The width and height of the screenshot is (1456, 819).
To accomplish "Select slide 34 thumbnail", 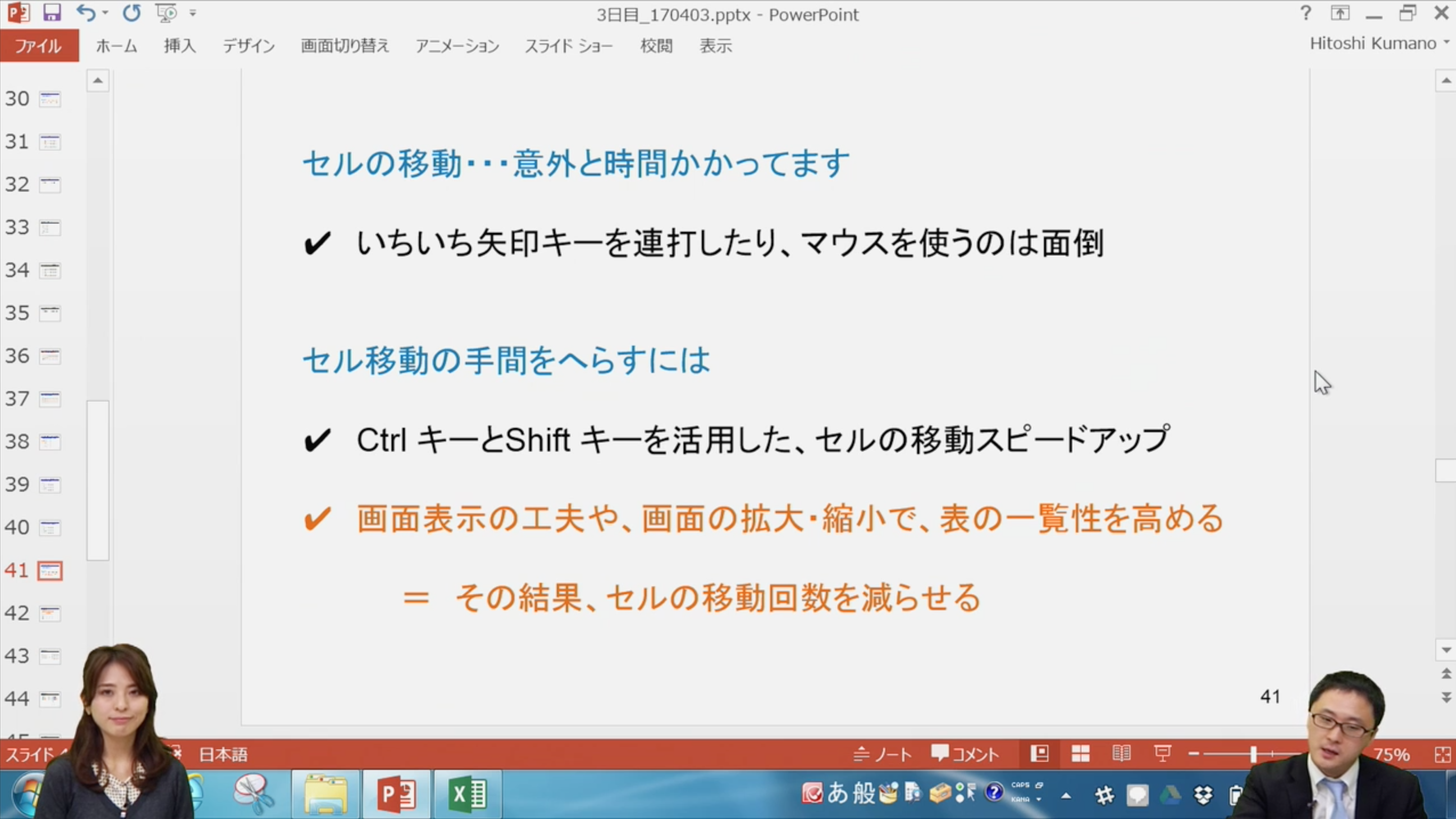I will point(50,271).
